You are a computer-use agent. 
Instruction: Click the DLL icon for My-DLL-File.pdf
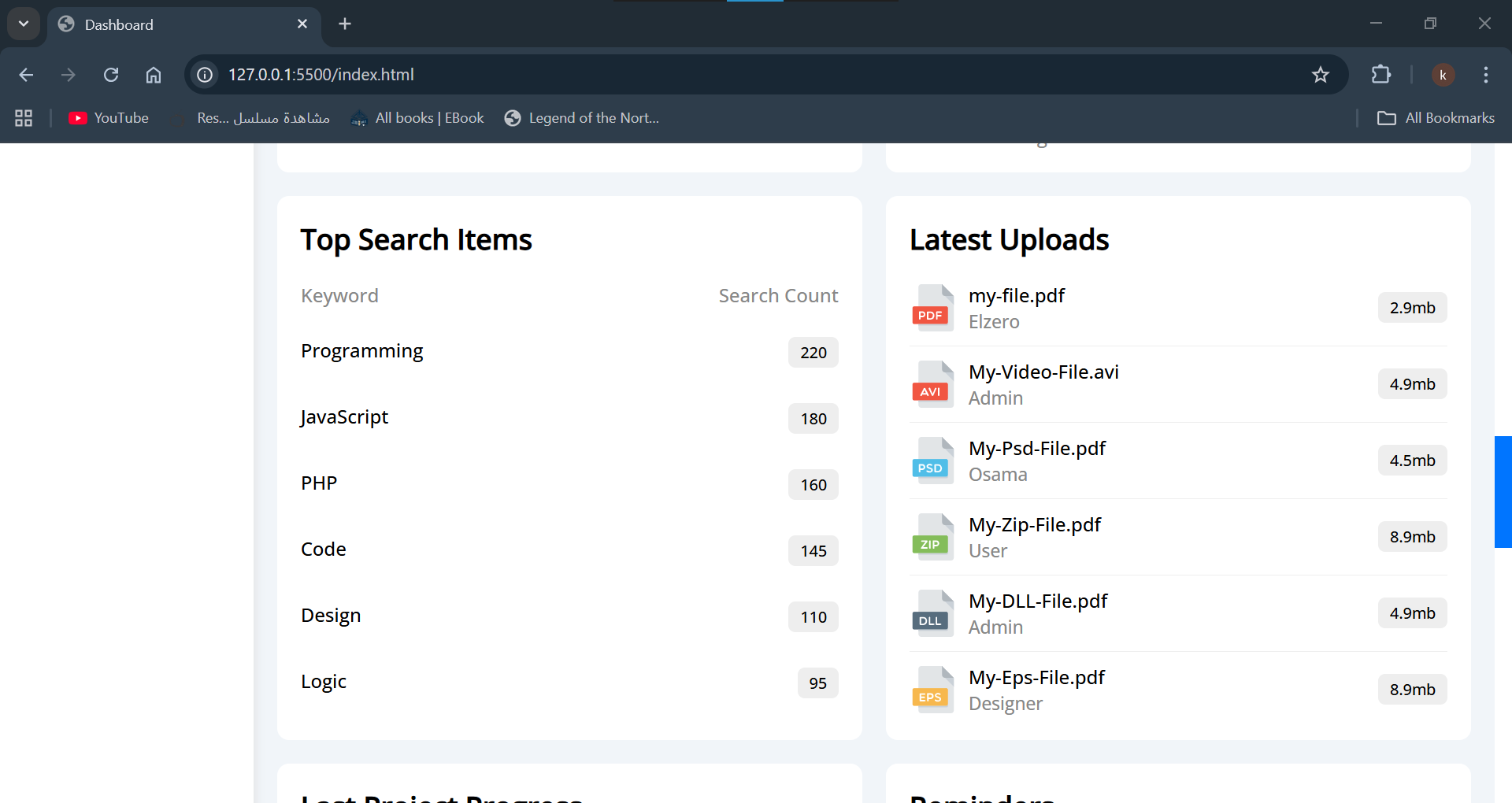[x=932, y=612]
